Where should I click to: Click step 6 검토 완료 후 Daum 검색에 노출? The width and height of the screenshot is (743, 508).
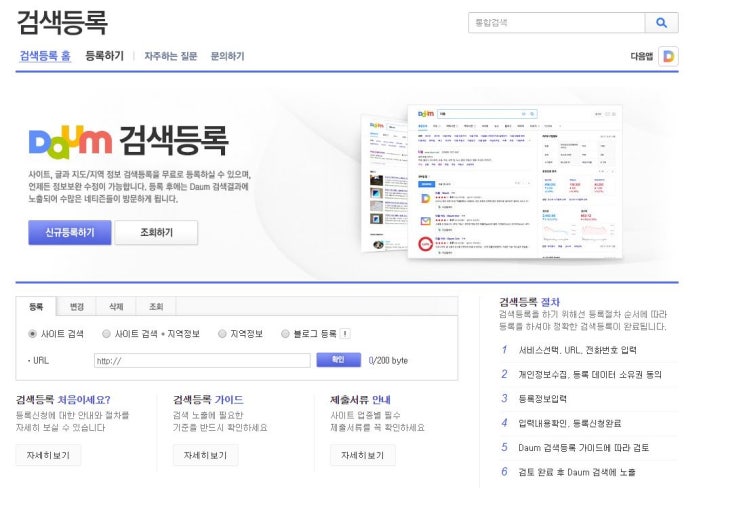pyautogui.click(x=577, y=472)
